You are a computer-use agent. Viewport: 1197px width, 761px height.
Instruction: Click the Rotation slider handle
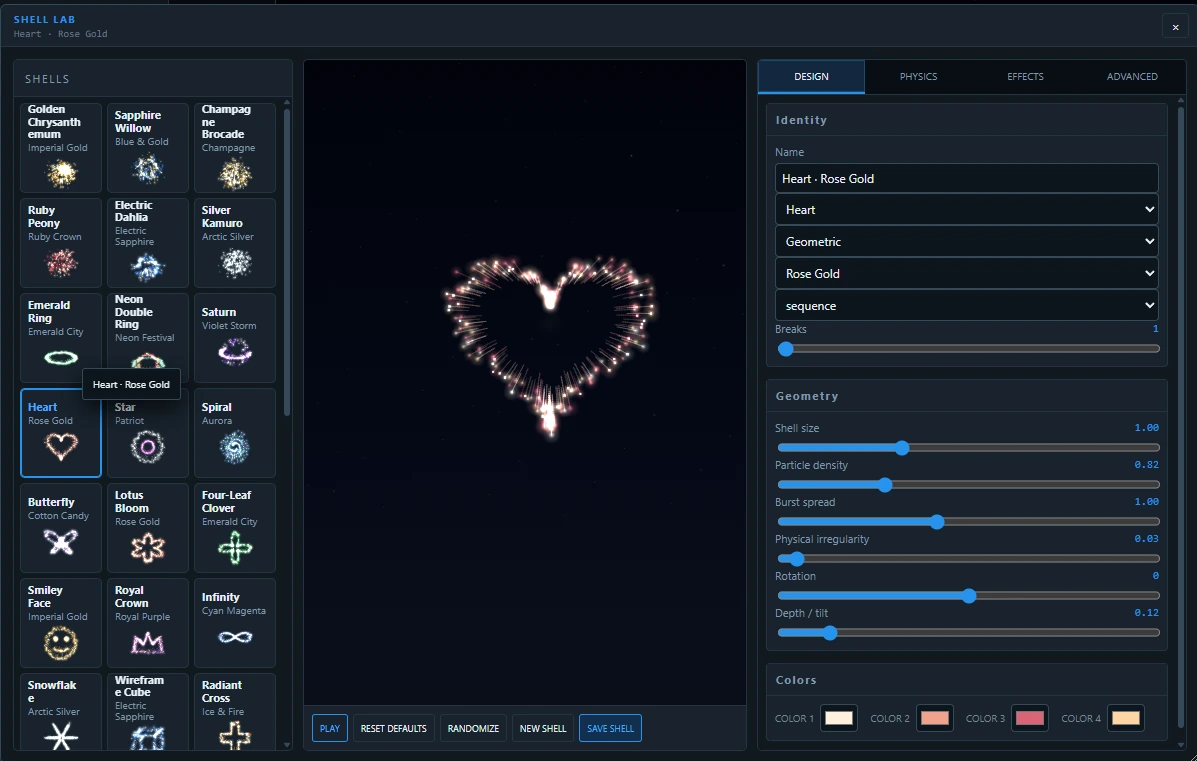click(969, 596)
